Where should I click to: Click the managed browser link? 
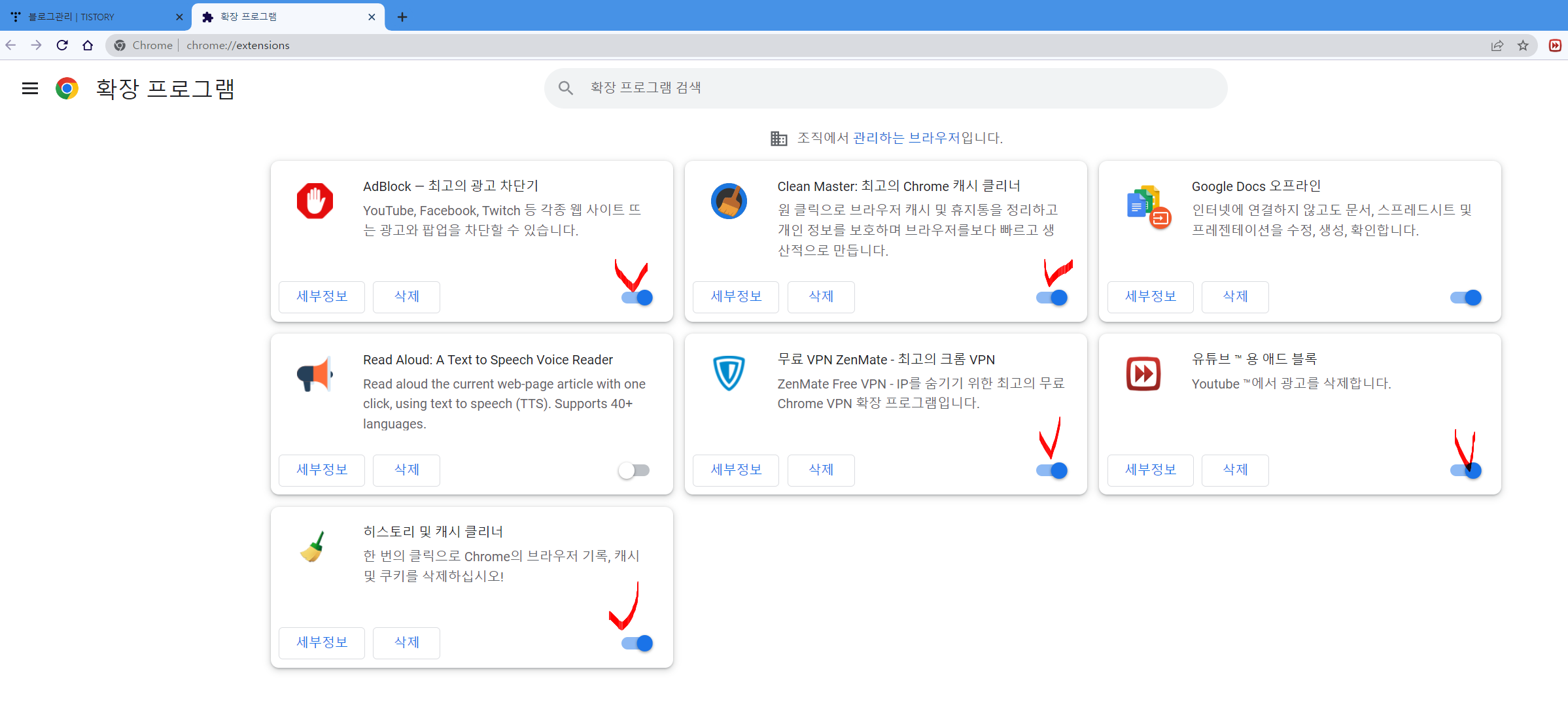pyautogui.click(x=905, y=138)
